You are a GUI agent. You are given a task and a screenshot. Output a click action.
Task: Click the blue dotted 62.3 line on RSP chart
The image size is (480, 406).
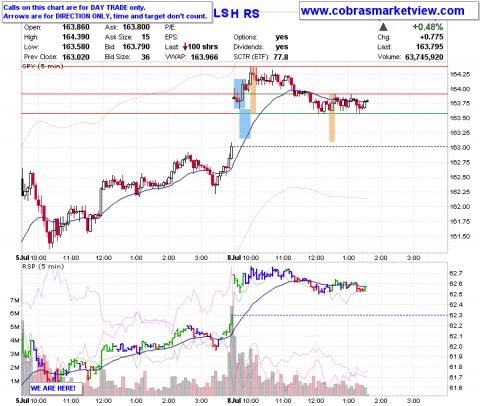tap(340, 315)
